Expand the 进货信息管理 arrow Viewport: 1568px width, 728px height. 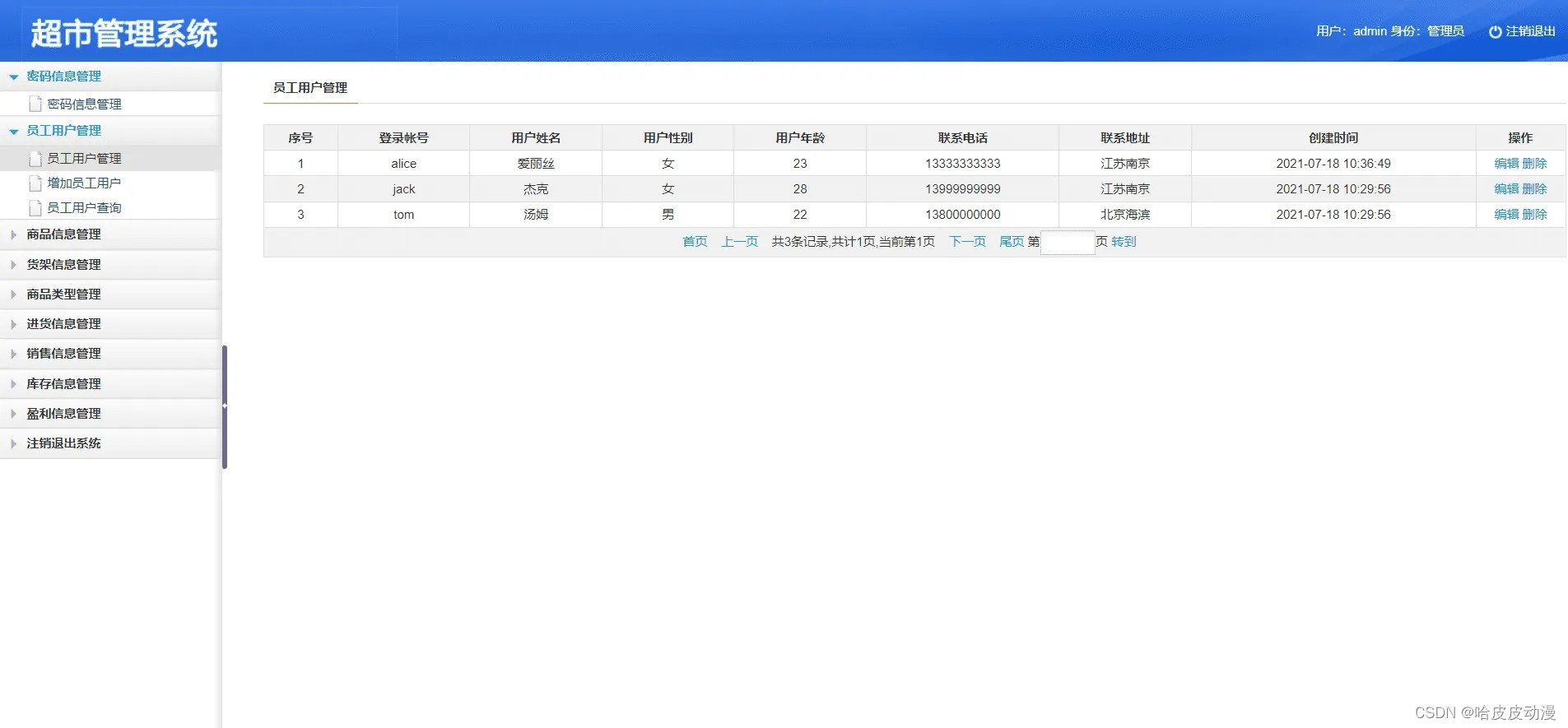click(x=14, y=324)
